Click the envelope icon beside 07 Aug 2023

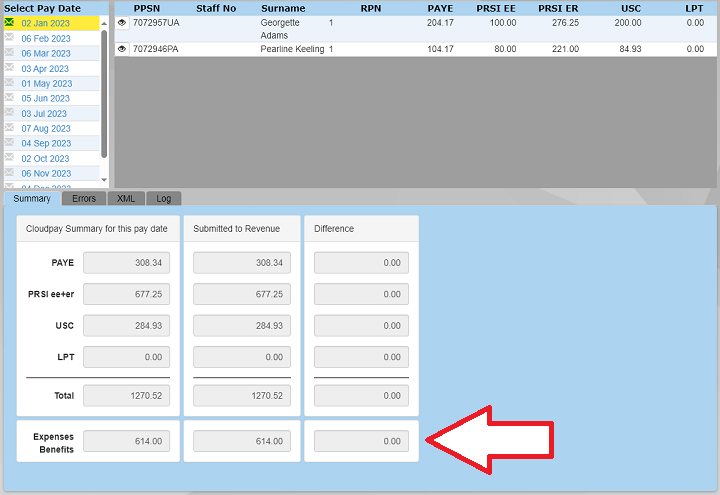9,128
